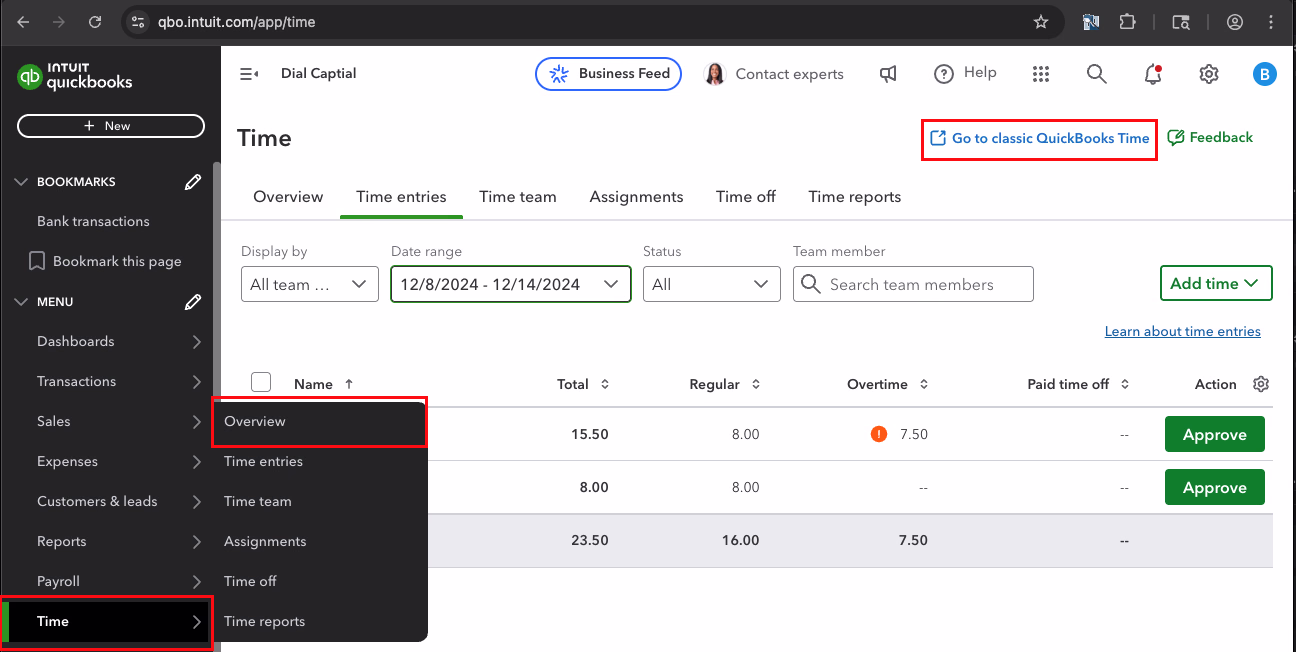Sort by Name arrow in table header
Image resolution: width=1296 pixels, height=652 pixels.
point(349,384)
